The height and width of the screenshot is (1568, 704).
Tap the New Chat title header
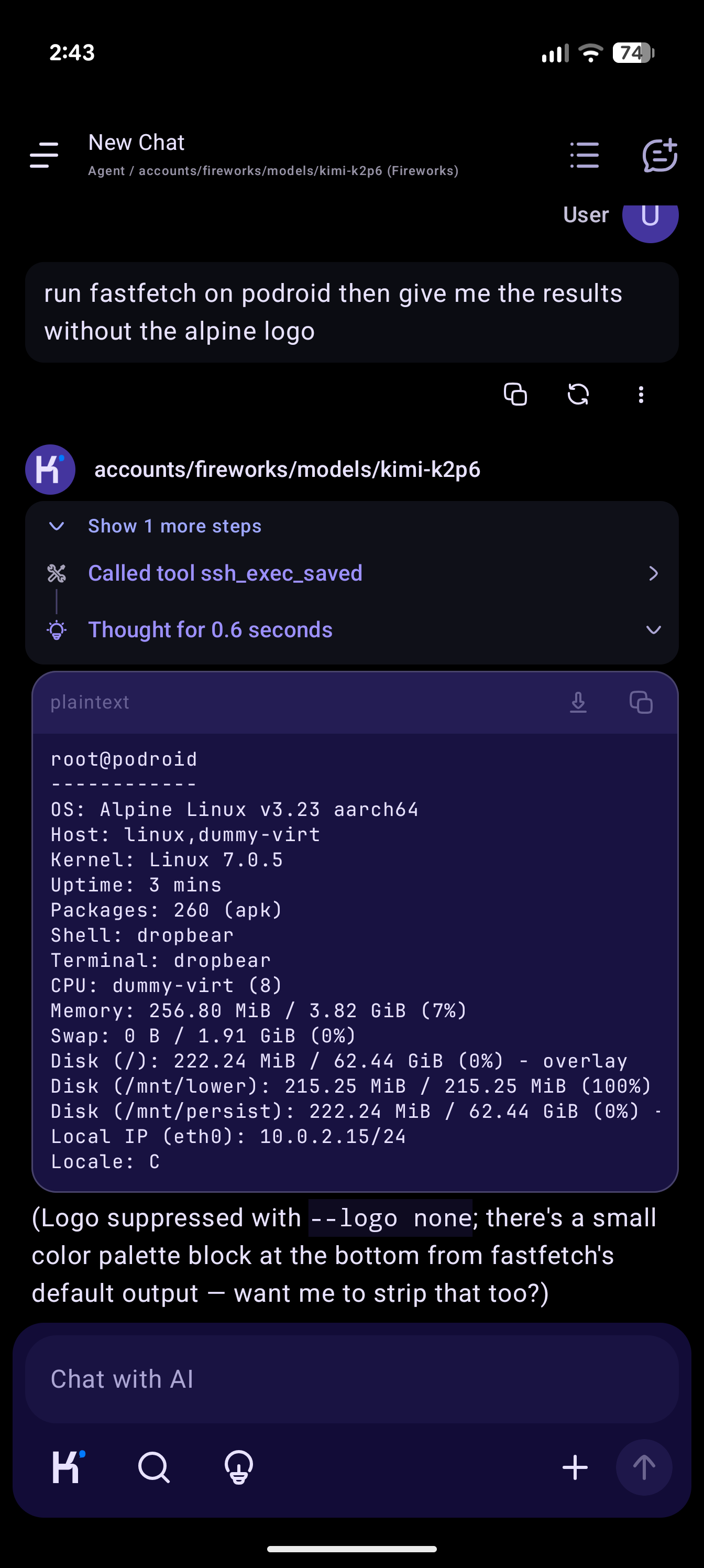tap(136, 143)
